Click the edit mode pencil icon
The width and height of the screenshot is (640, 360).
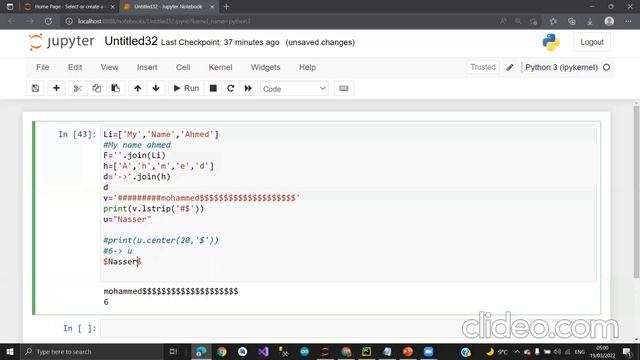coord(510,67)
